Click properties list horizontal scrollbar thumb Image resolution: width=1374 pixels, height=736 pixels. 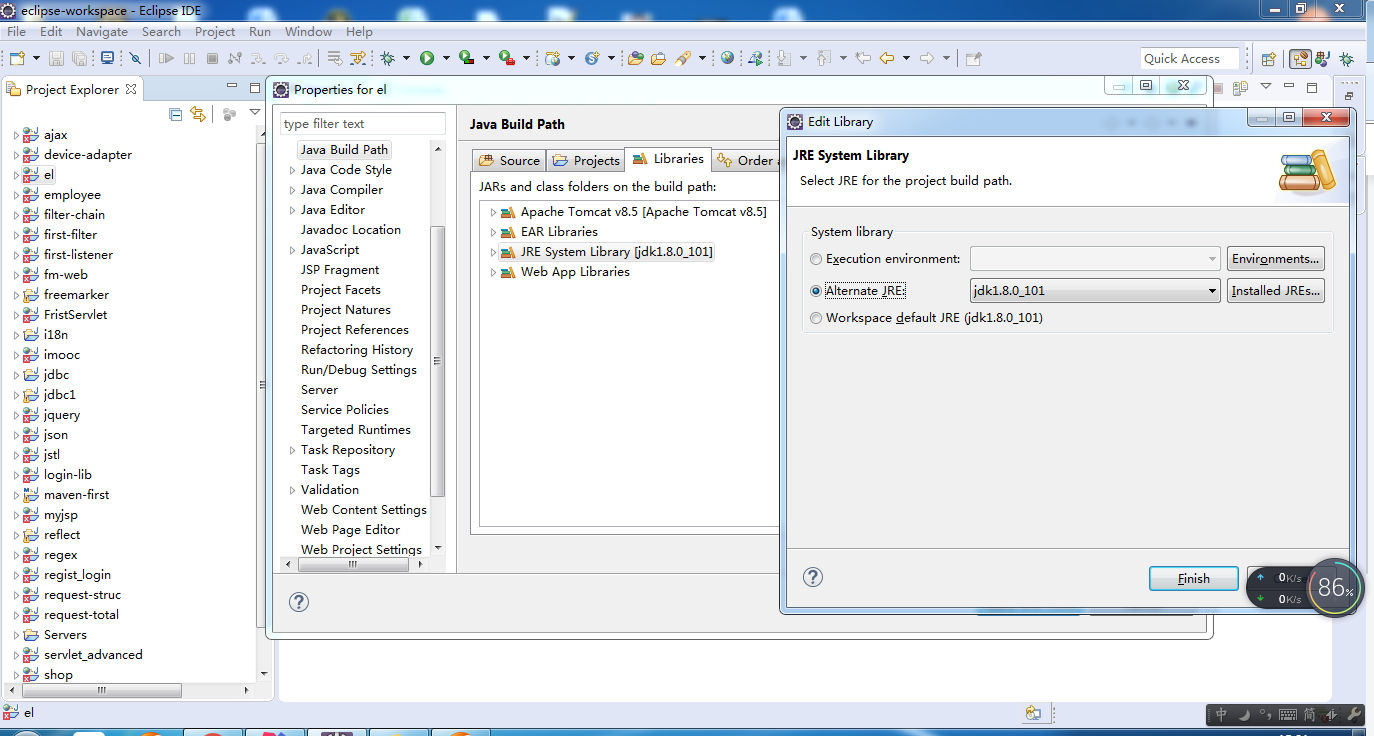(x=352, y=565)
